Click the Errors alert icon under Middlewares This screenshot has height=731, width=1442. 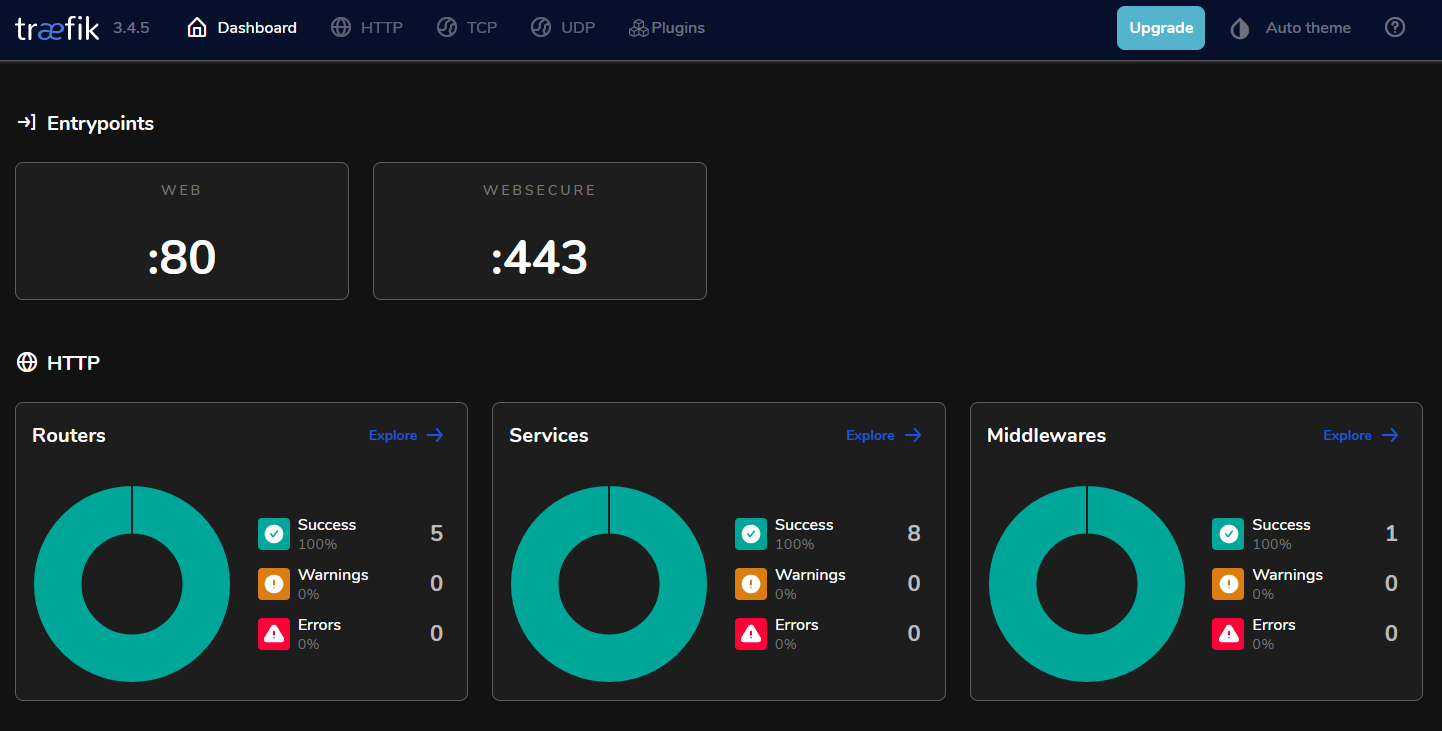point(1228,633)
